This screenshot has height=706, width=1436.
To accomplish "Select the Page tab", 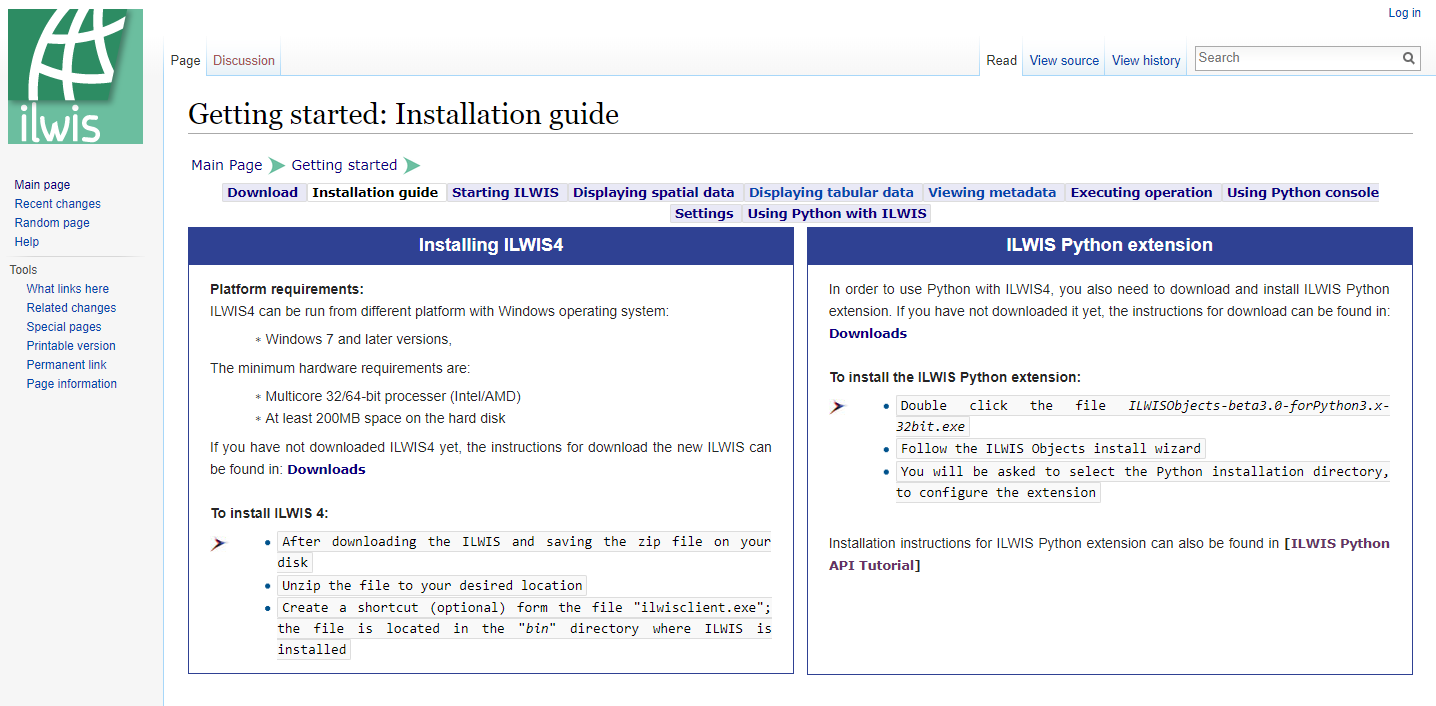I will [x=185, y=60].
